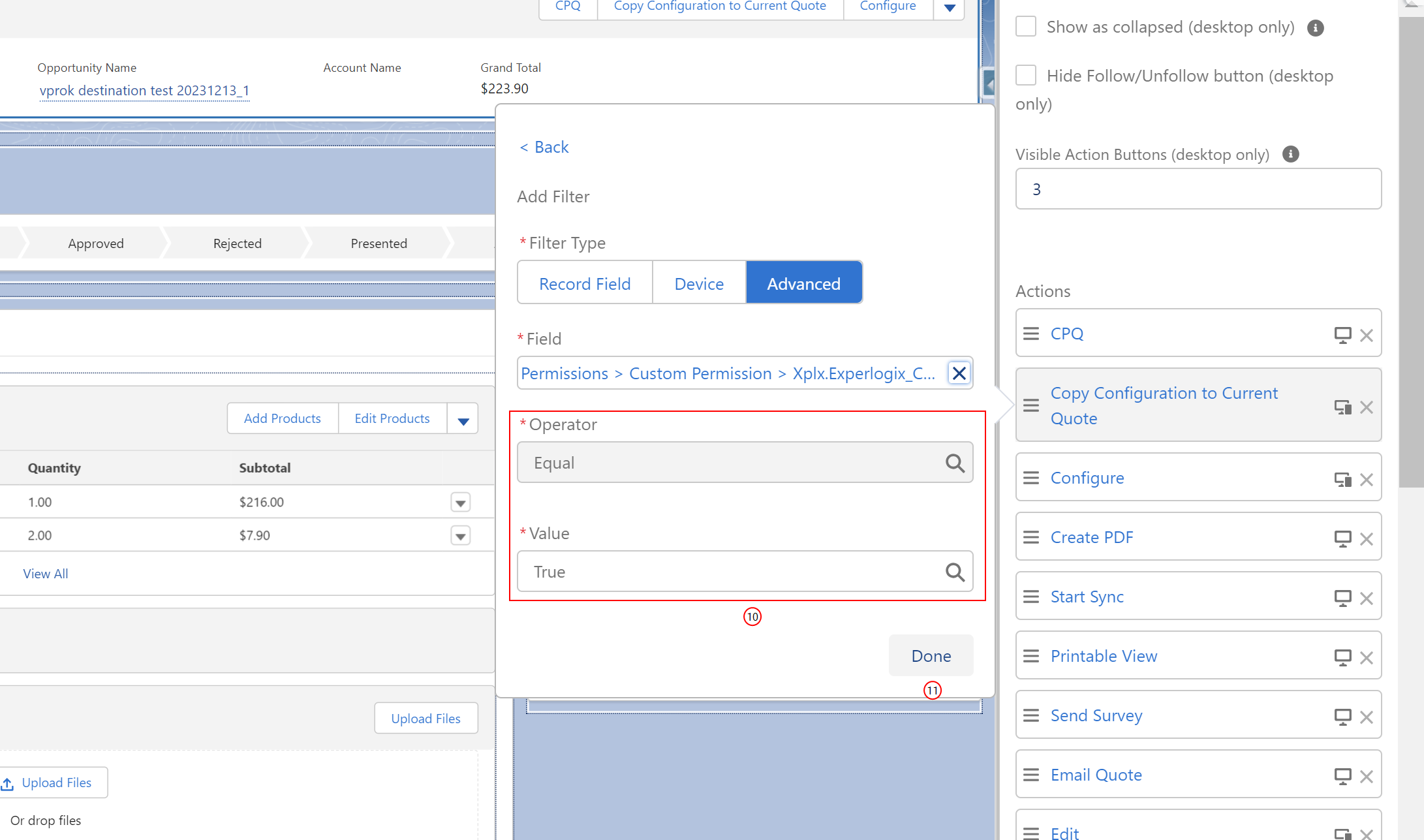This screenshot has width=1424, height=840.
Task: Open the Send Survey action
Action: point(1096,715)
